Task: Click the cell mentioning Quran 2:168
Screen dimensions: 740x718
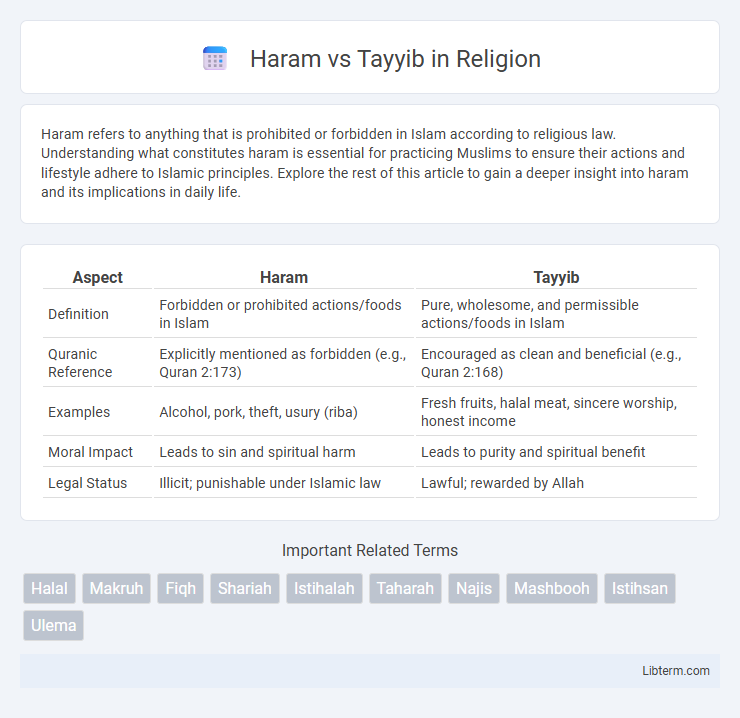Action: [556, 363]
